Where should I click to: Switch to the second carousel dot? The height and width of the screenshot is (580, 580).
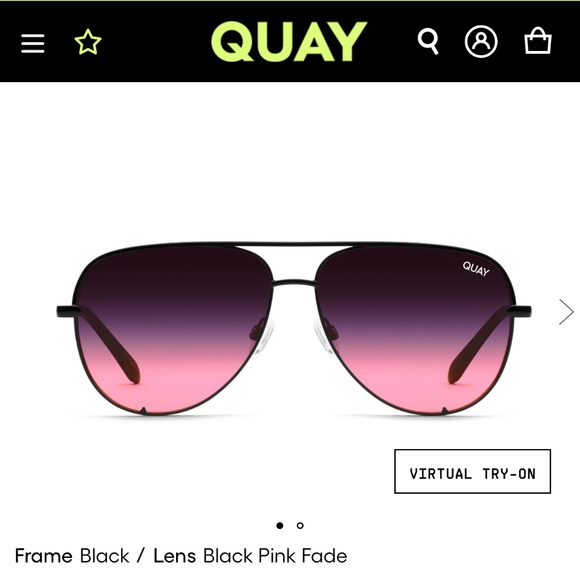[300, 525]
